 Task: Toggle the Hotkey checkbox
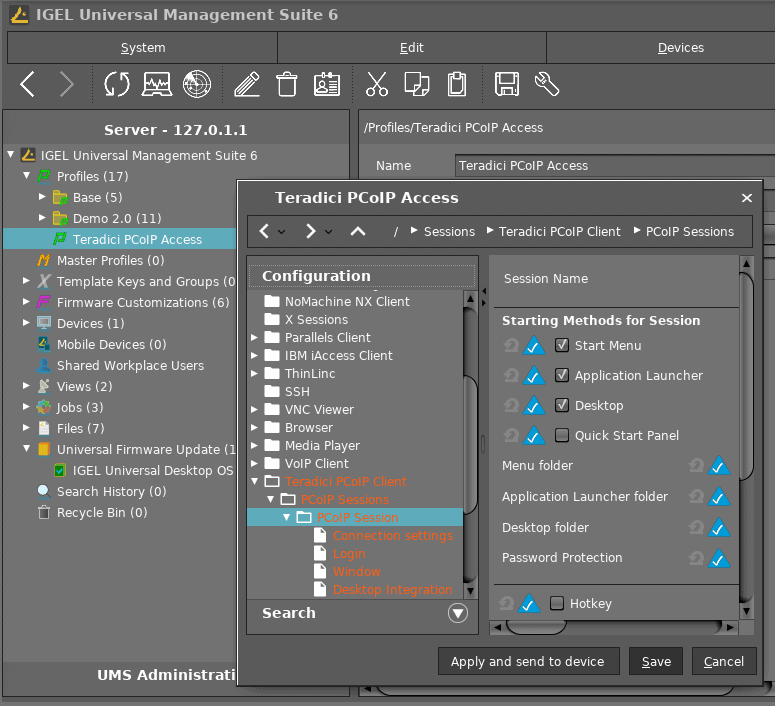558,604
